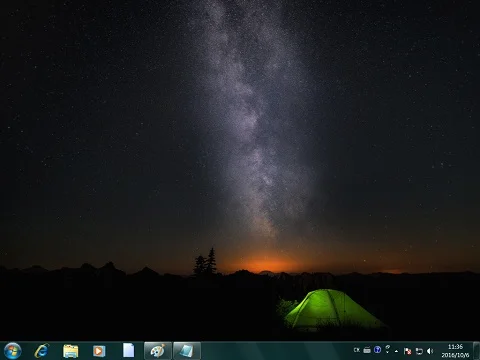Click the language bar input indicator
The height and width of the screenshot is (360, 480).
pyautogui.click(x=357, y=350)
